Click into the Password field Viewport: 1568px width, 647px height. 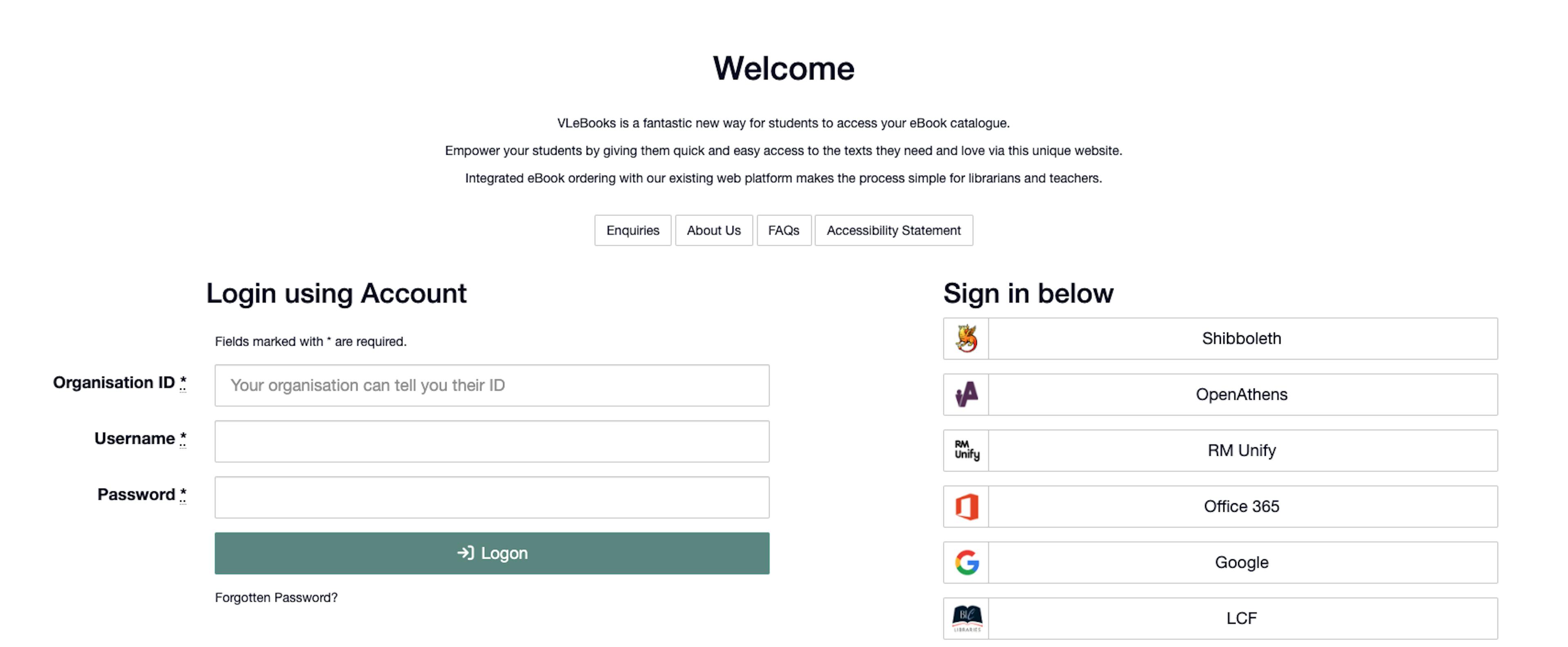click(x=491, y=497)
